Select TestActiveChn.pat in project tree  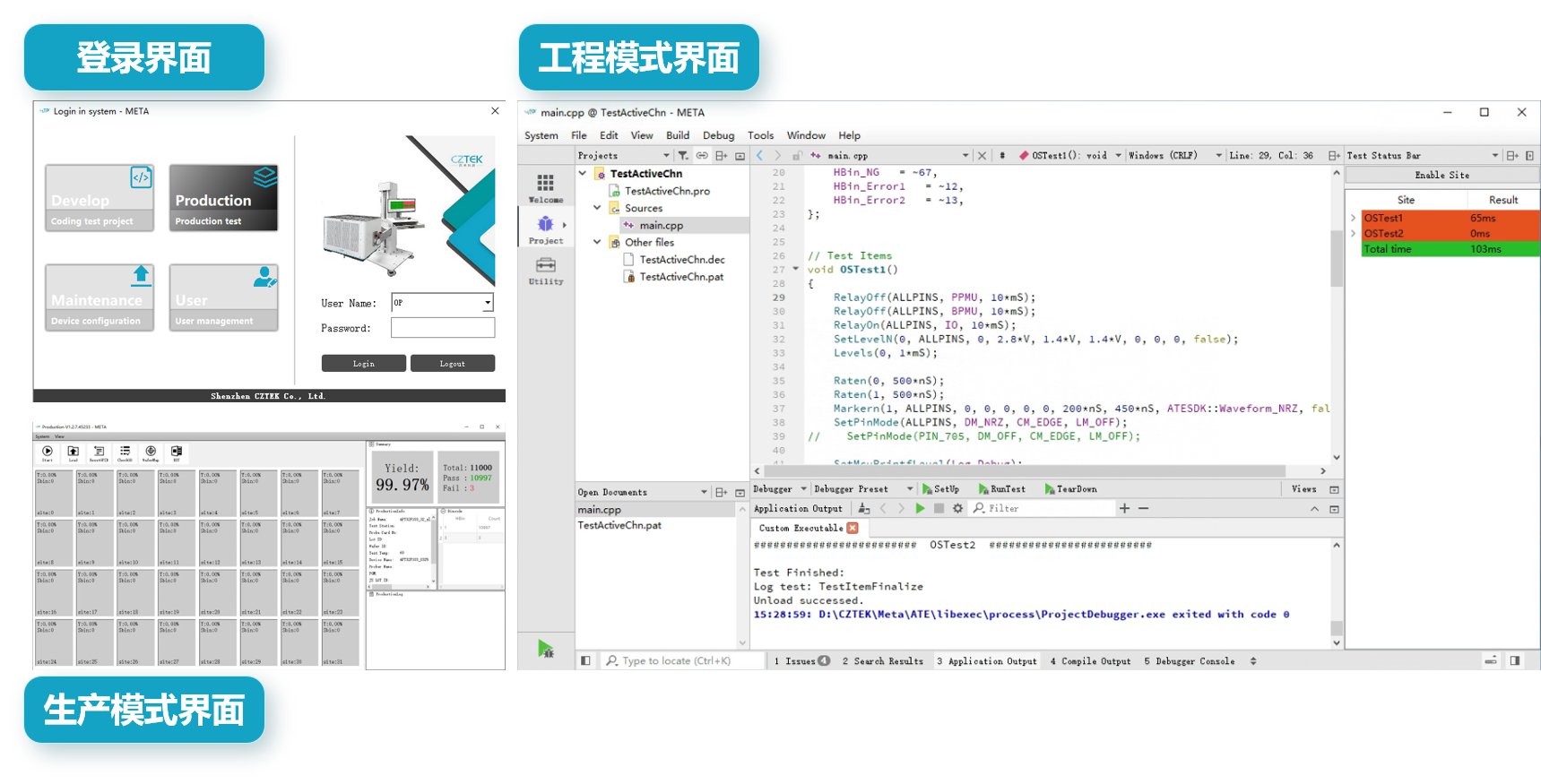coord(680,277)
